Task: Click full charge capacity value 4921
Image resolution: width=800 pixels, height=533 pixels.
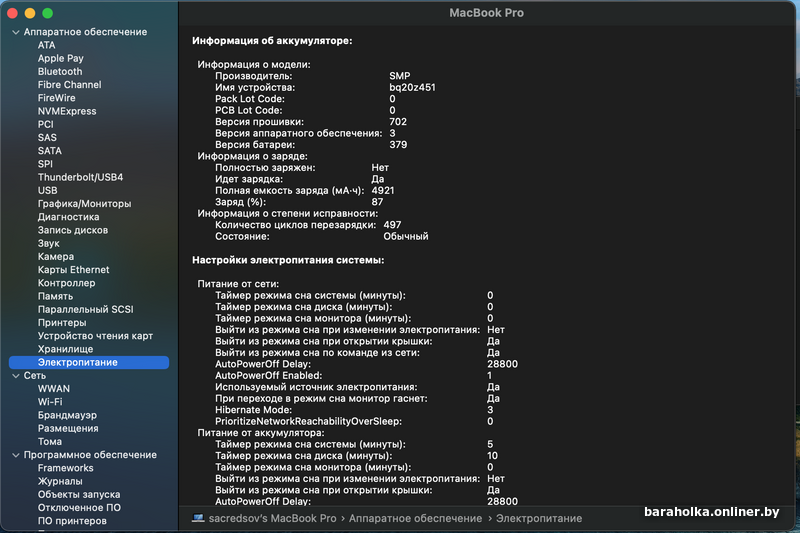Action: click(383, 191)
